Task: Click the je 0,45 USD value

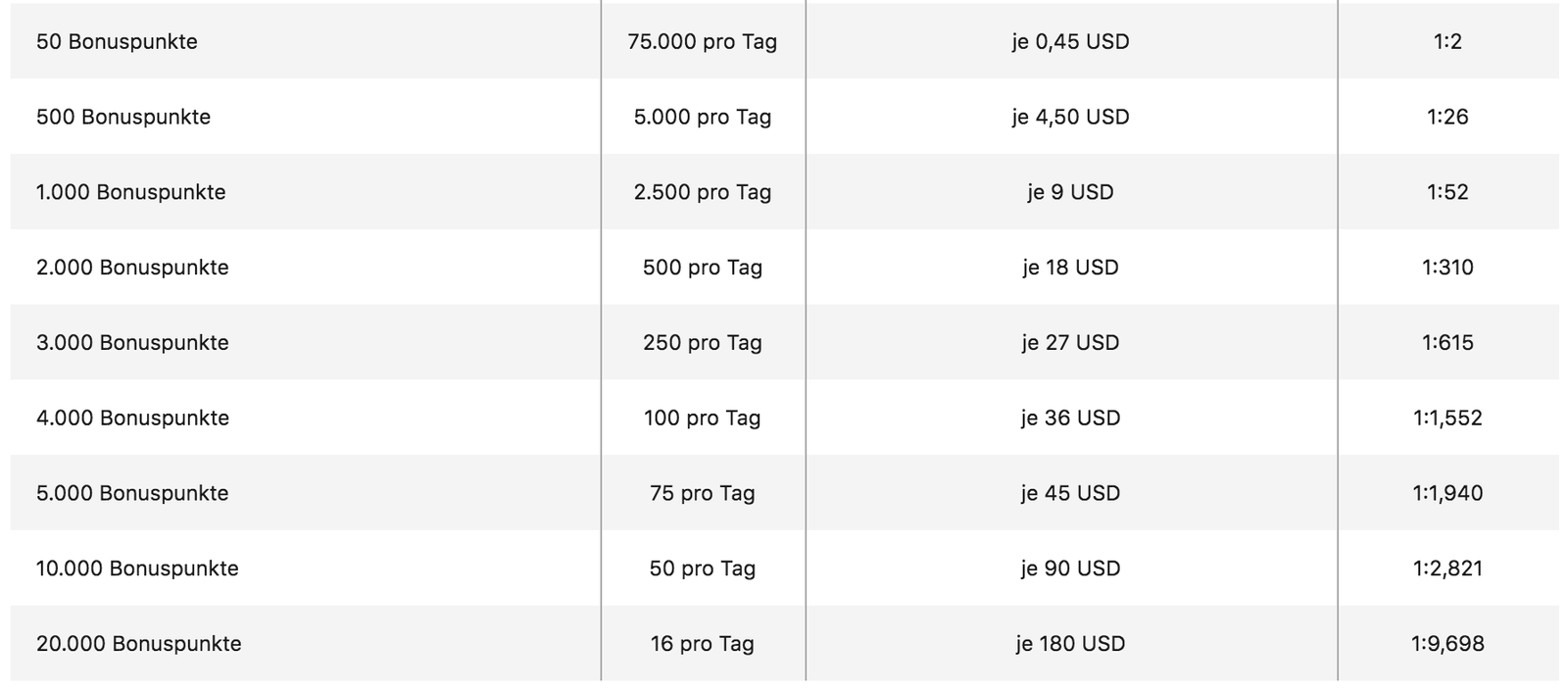Action: tap(1071, 41)
